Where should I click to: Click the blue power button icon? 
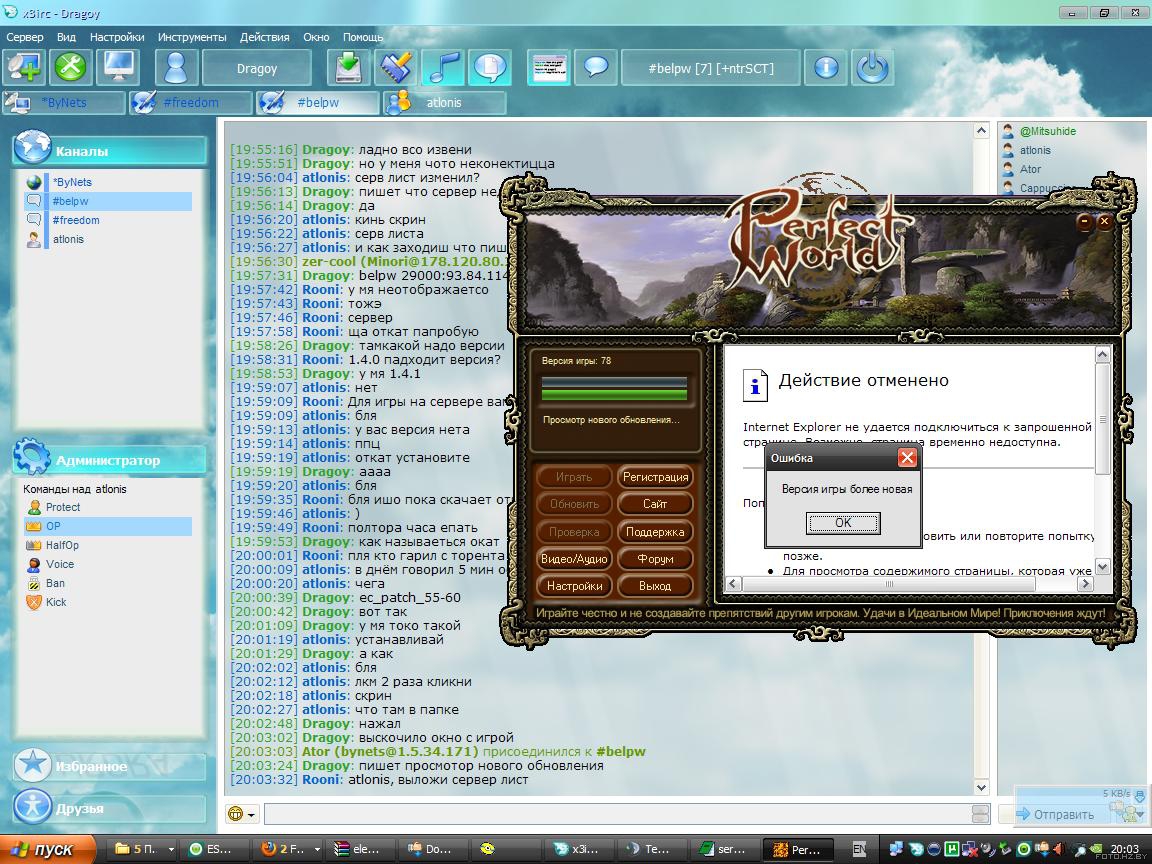(873, 68)
